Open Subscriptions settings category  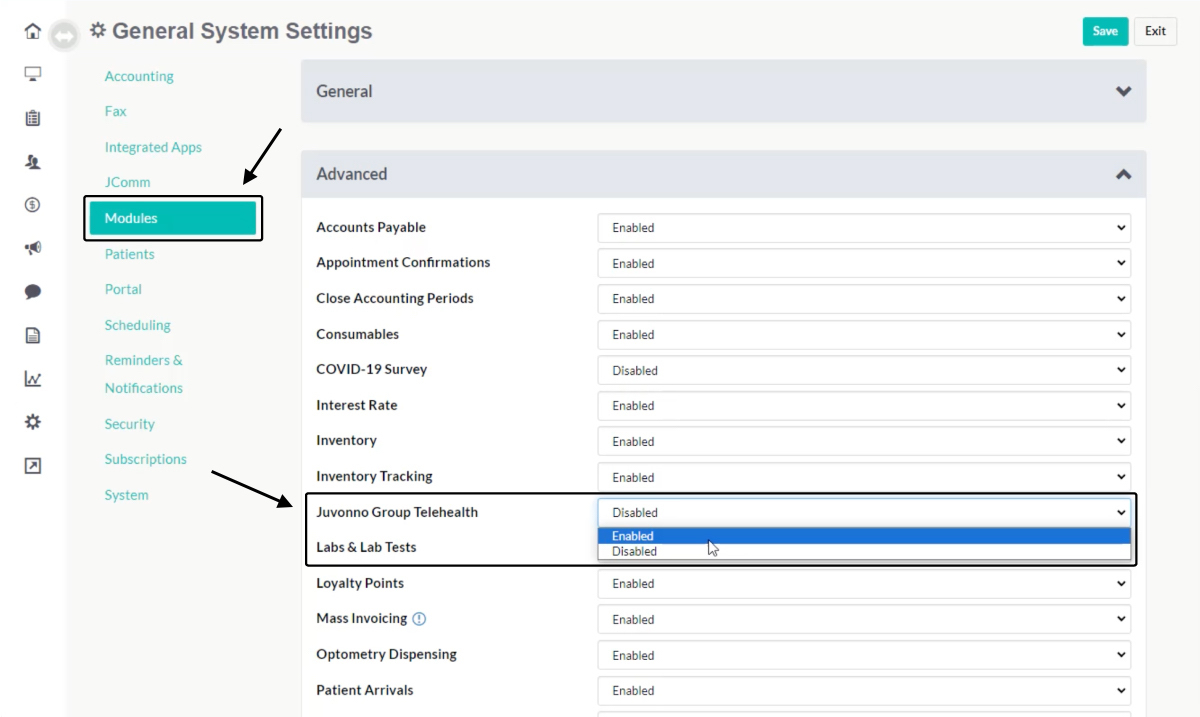145,459
